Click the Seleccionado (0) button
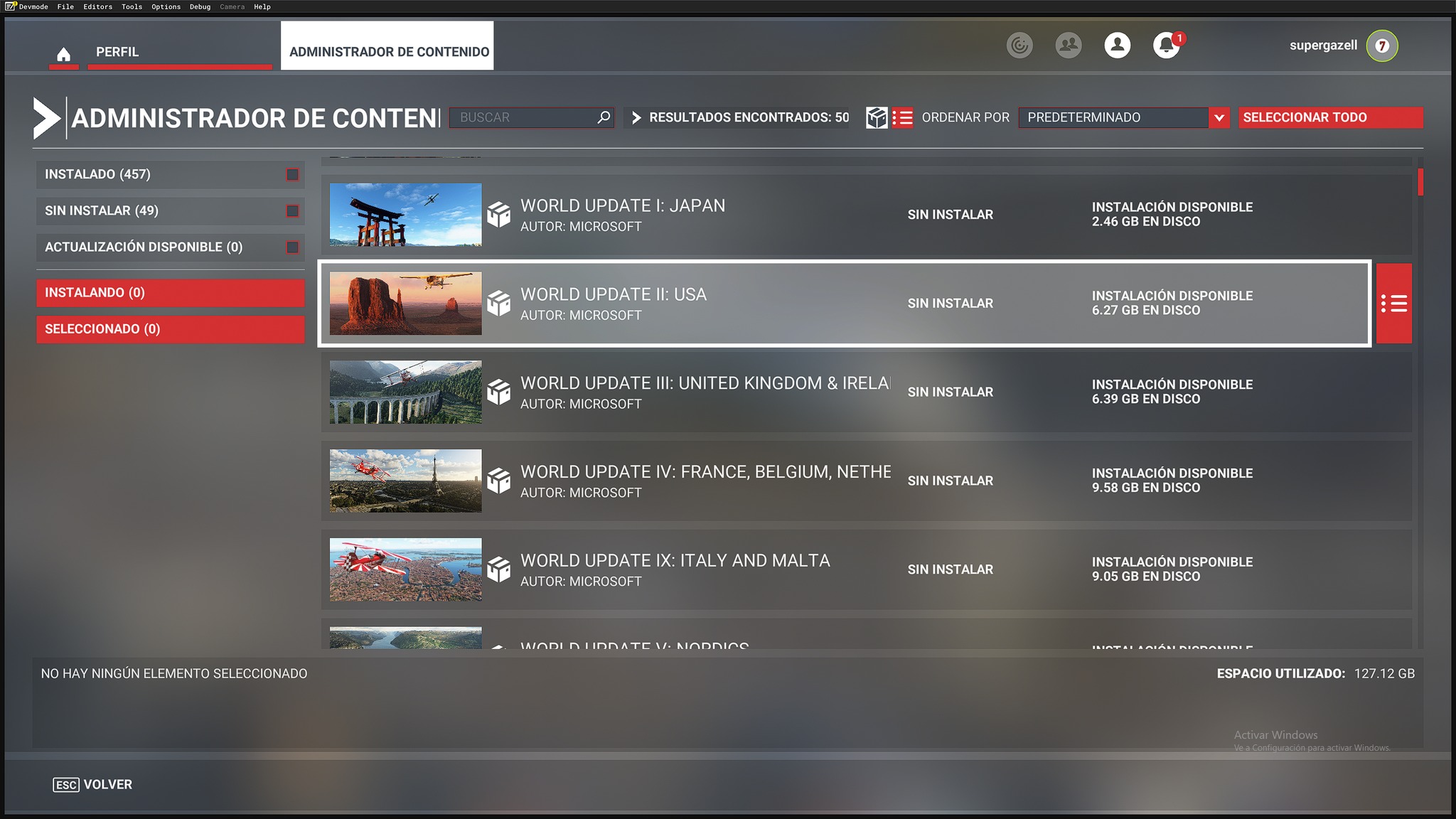This screenshot has height=819, width=1456. (171, 329)
